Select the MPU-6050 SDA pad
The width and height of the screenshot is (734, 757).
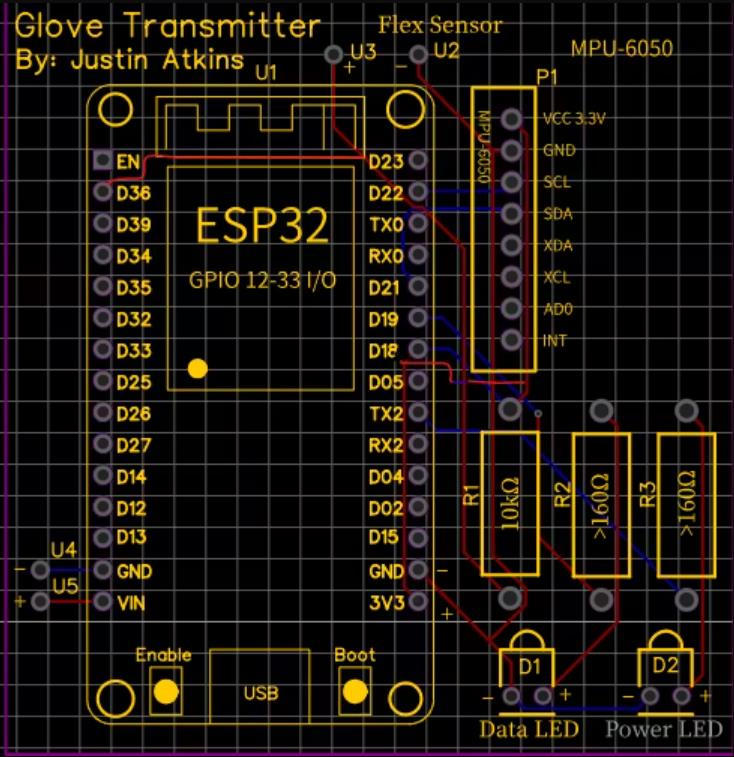tap(511, 213)
